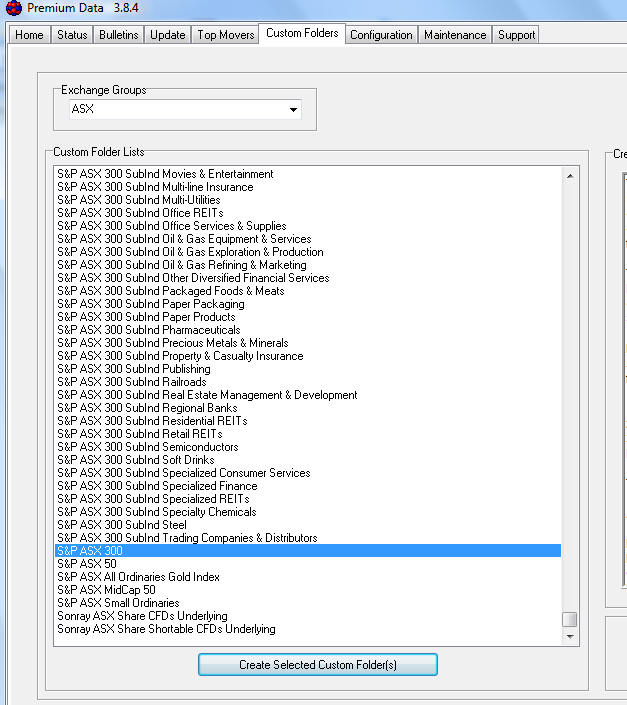Screen dimensions: 627x705
Task: Select SubInd Specialized Finance list item
Action: [x=308, y=486]
